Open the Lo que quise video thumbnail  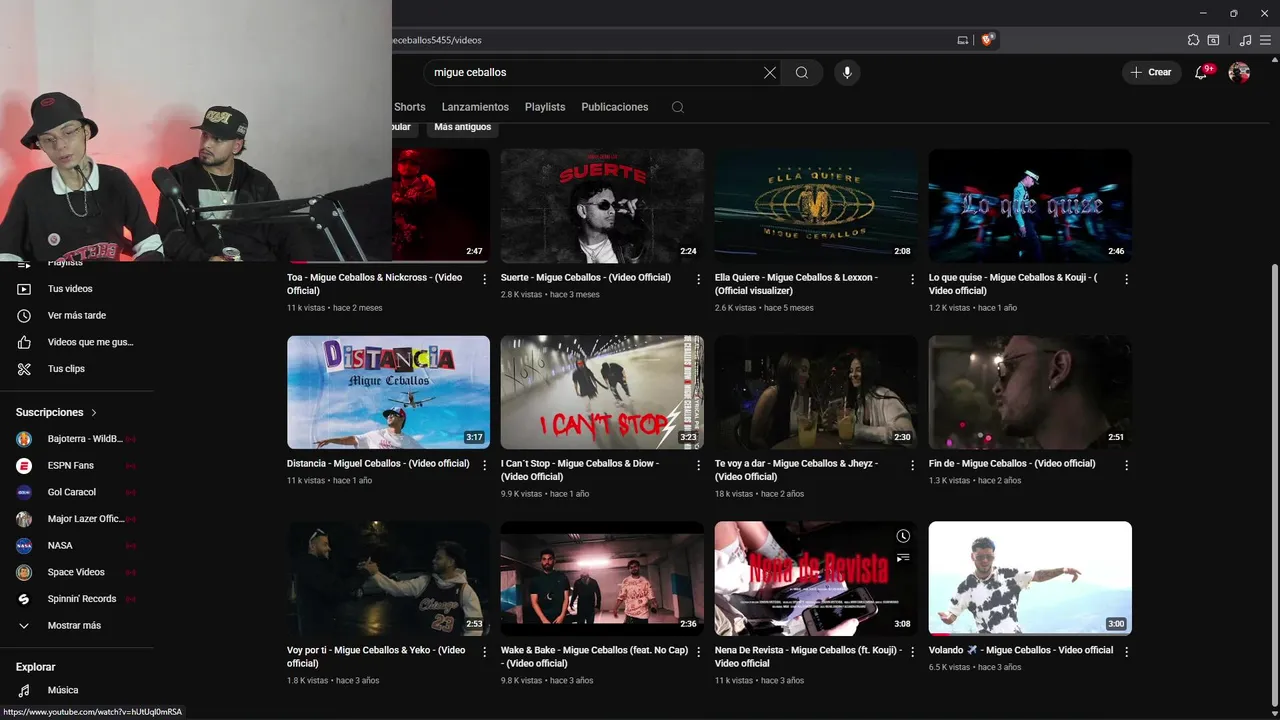pos(1030,206)
